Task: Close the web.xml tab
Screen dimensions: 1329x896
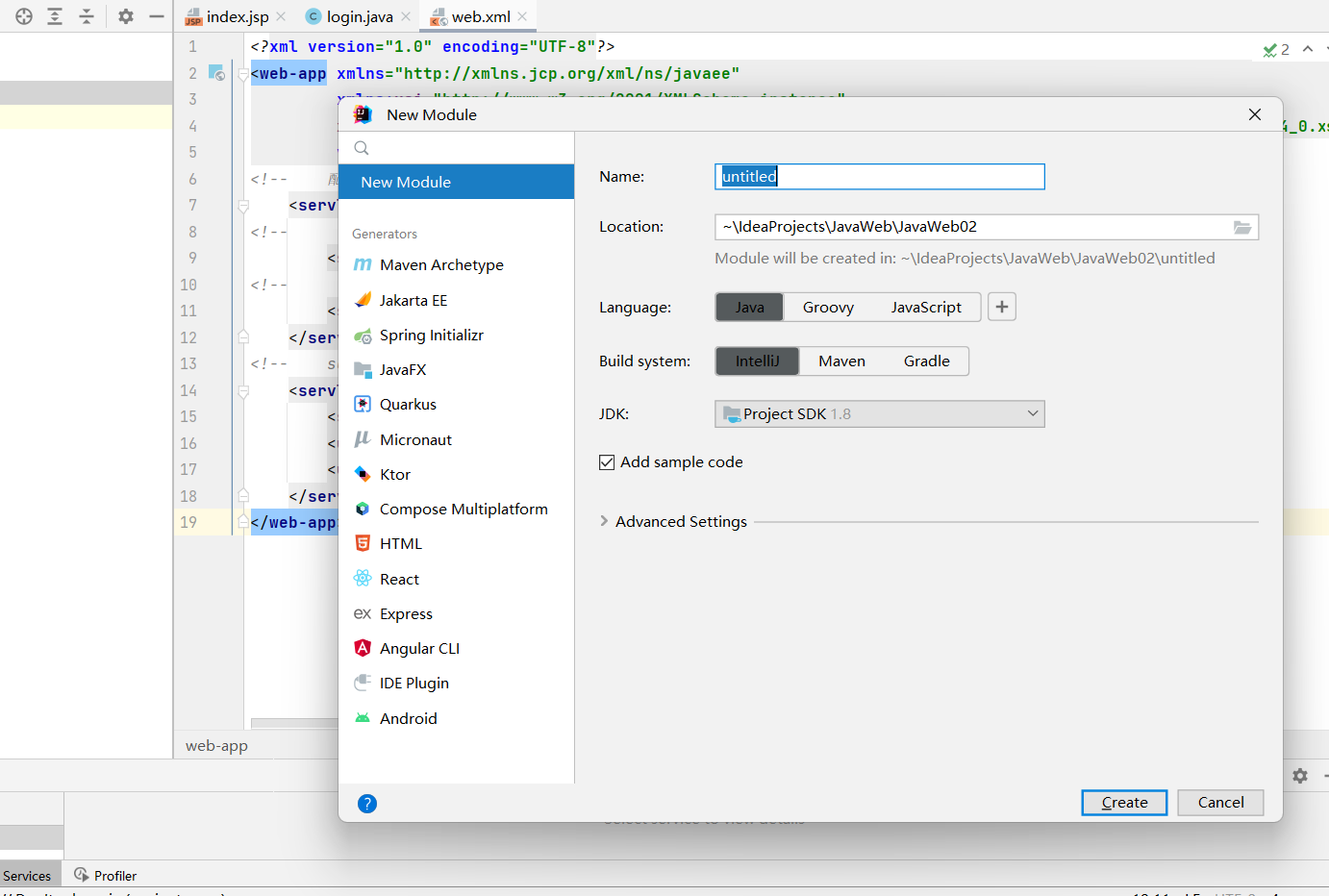Action: click(522, 16)
